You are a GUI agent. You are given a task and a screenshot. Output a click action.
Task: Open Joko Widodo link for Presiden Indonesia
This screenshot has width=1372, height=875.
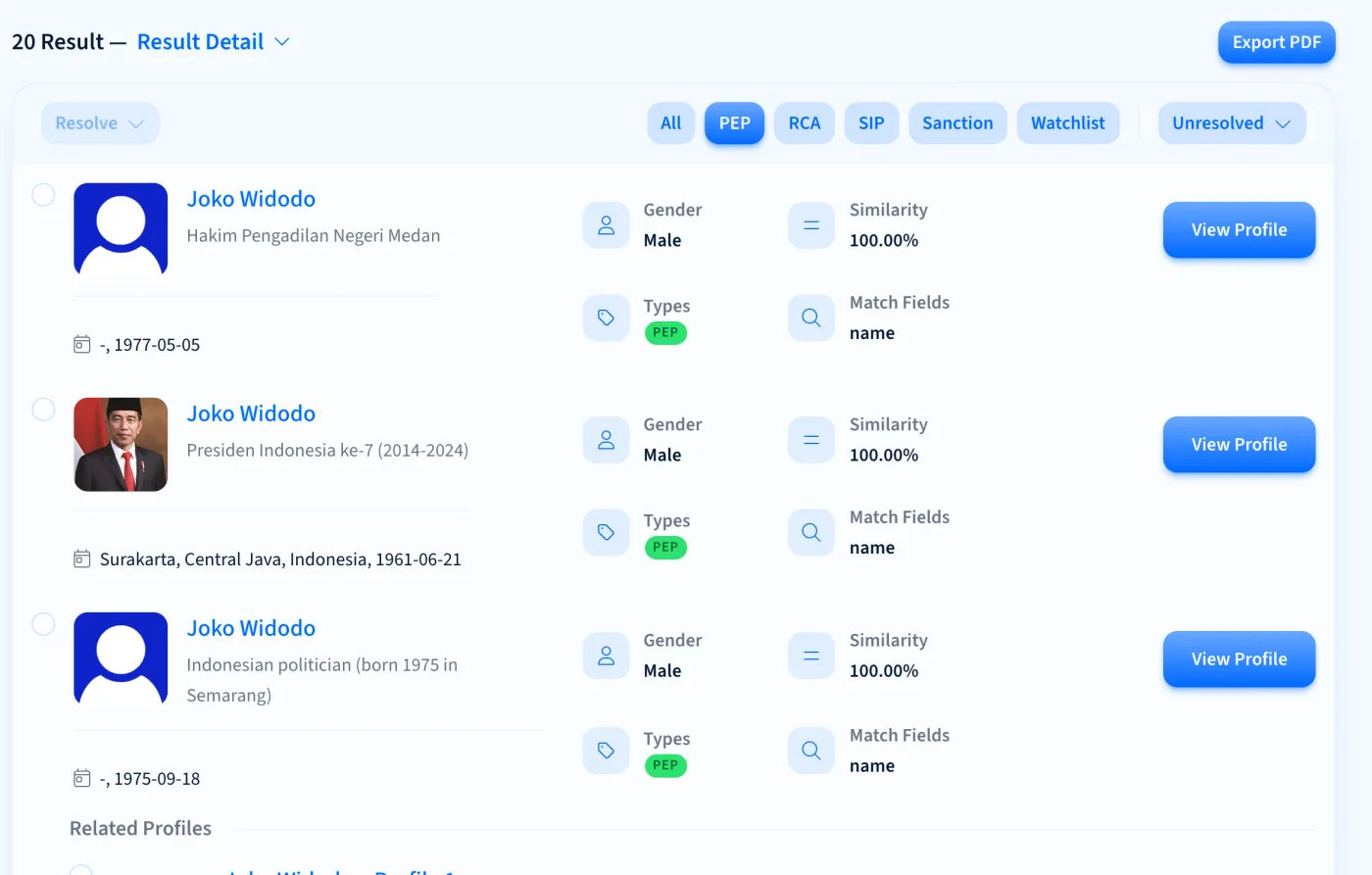click(x=251, y=413)
